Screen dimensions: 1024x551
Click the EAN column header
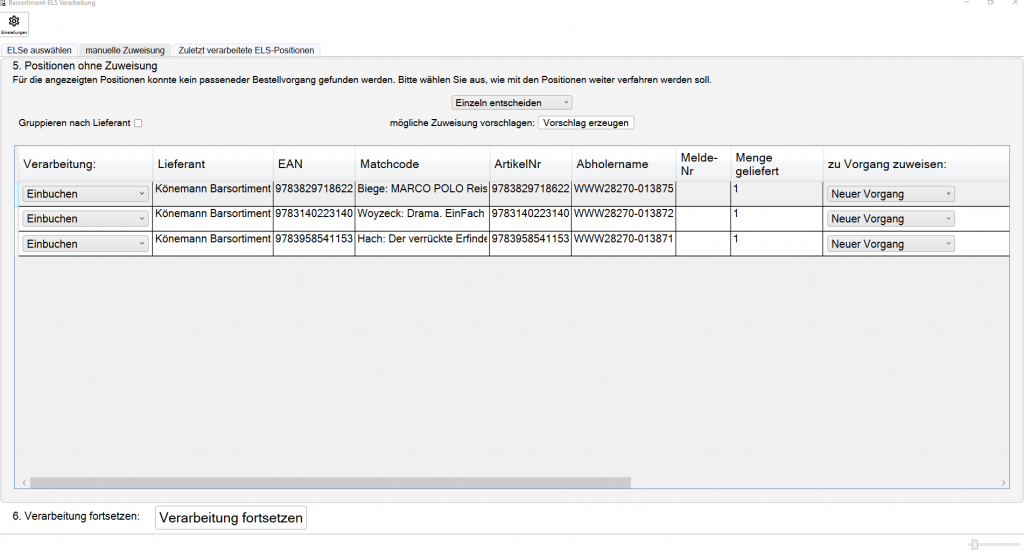pos(290,164)
